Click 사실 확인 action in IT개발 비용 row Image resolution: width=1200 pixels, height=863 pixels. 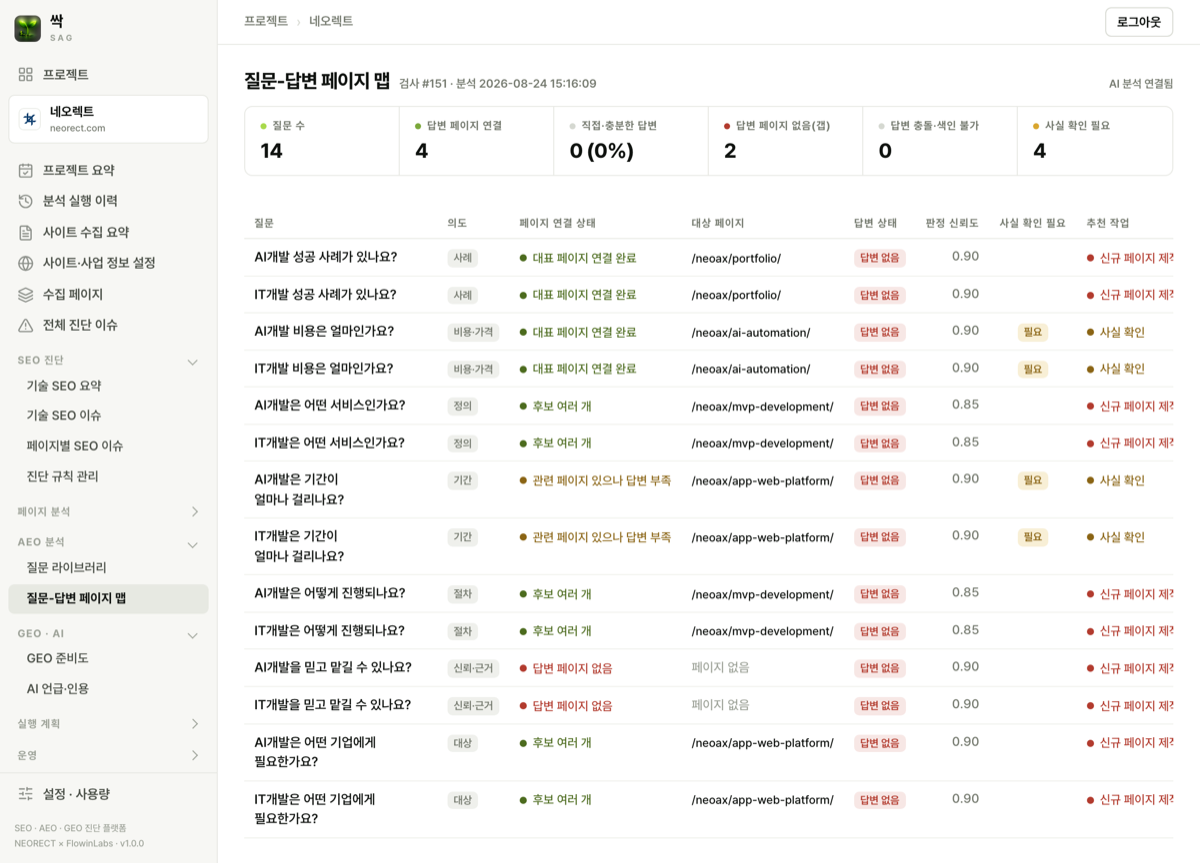click(x=1116, y=369)
